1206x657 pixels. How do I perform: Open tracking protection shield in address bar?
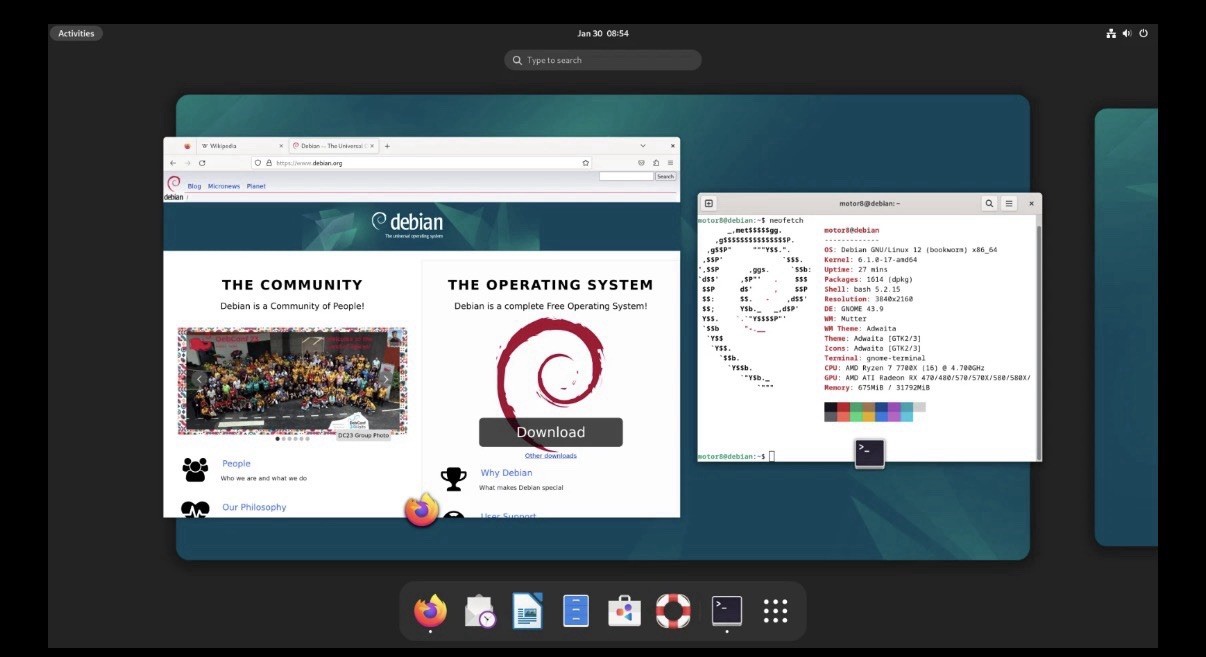(x=258, y=162)
